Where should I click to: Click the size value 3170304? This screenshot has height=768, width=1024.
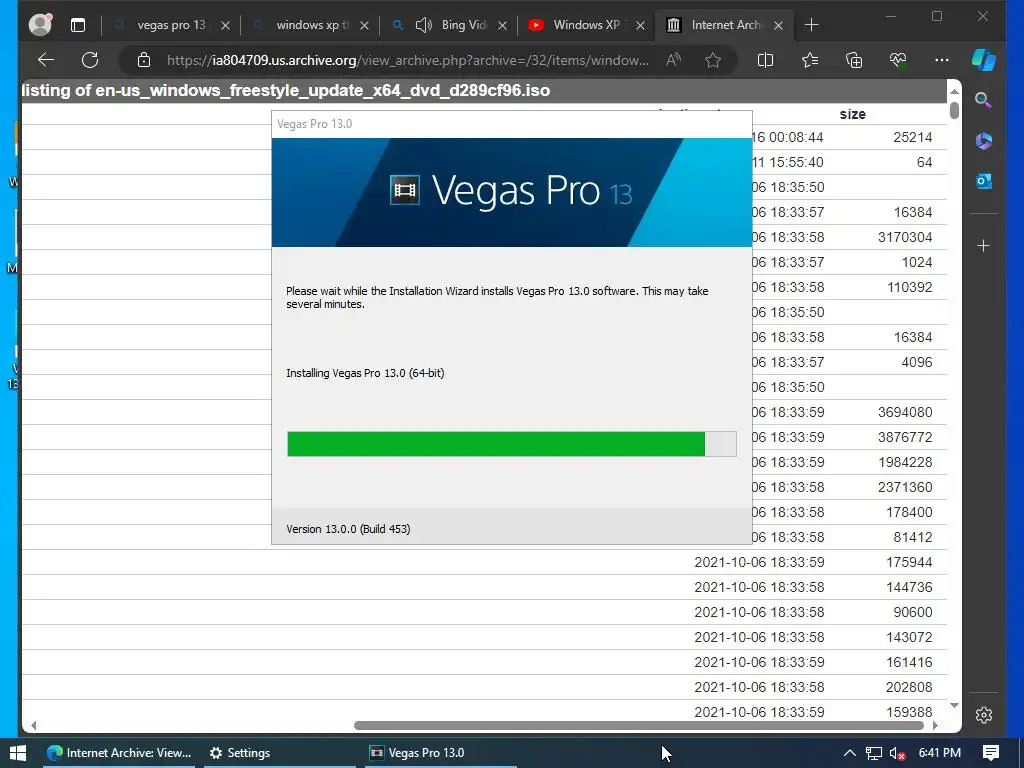[904, 237]
